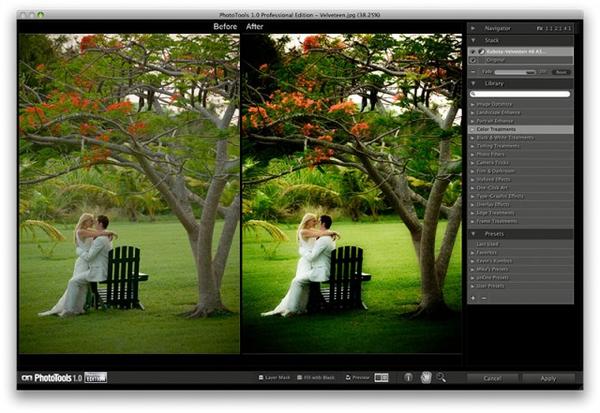
Task: Click the Library search field
Action: 520,94
